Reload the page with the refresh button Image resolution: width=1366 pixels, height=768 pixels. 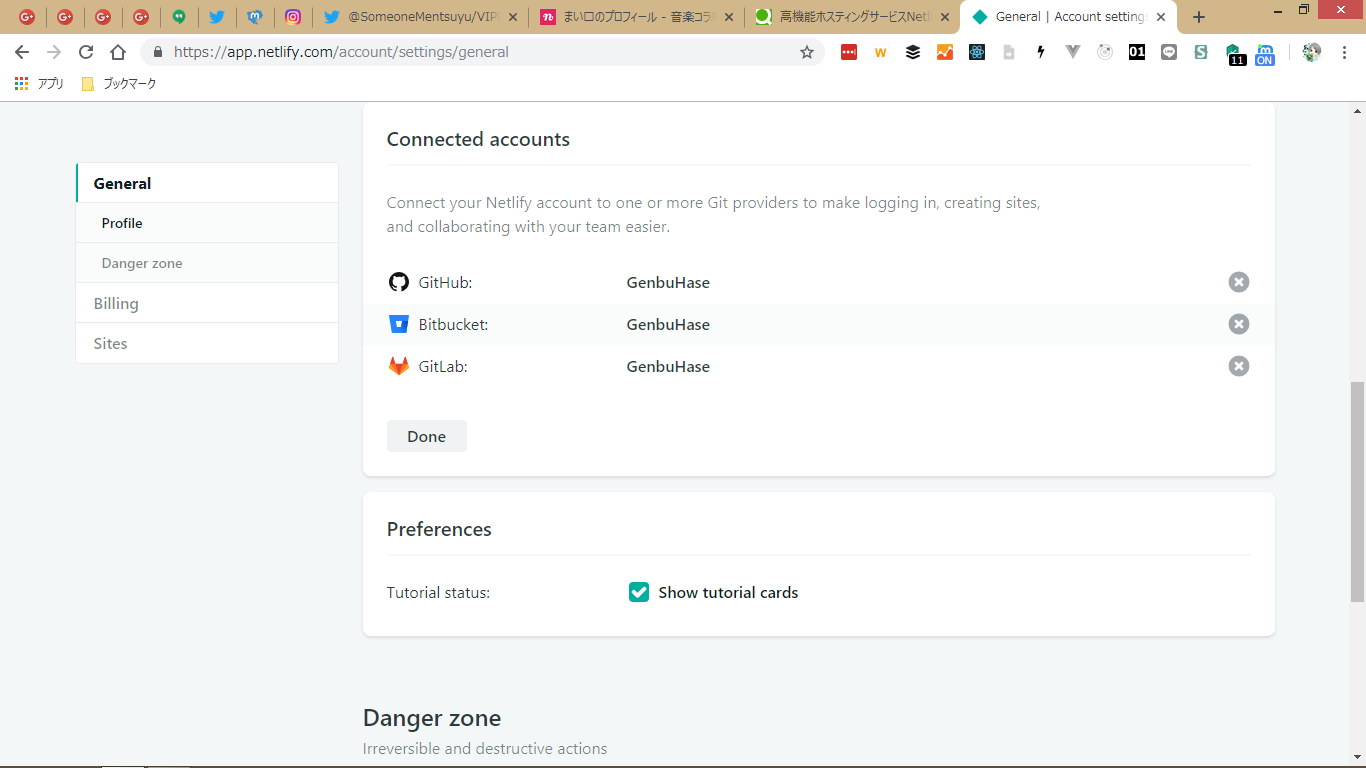pos(86,52)
